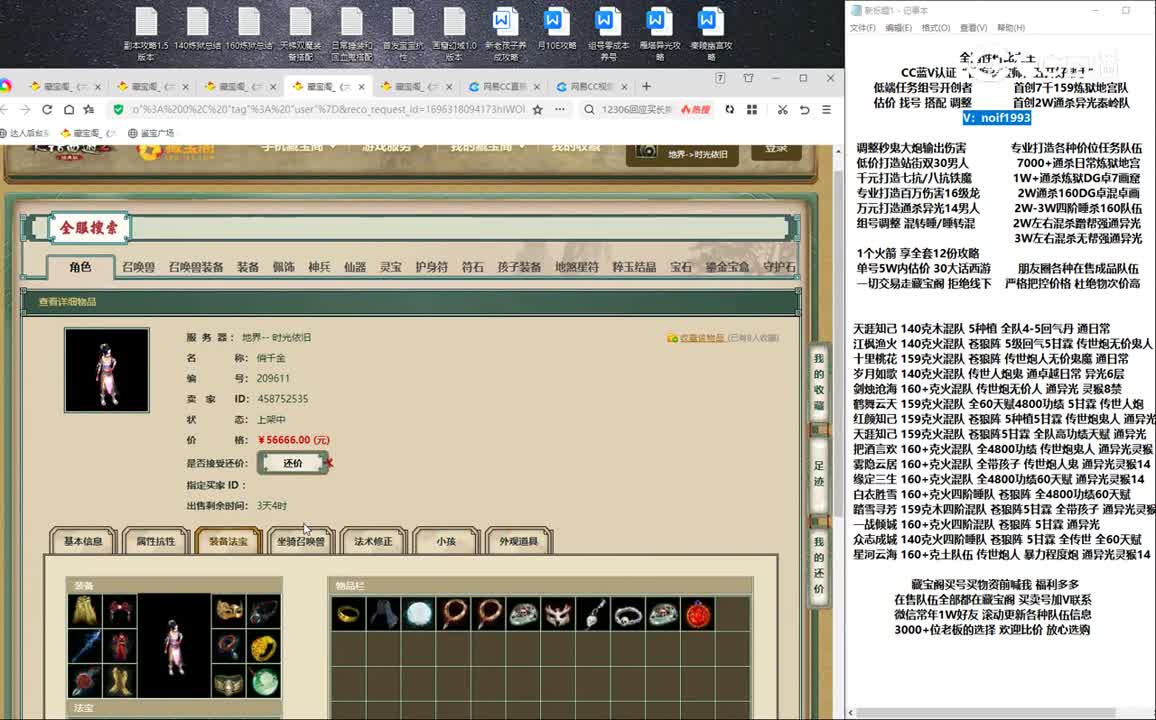
Task: Open the 足迹 side panel button
Action: 818,474
